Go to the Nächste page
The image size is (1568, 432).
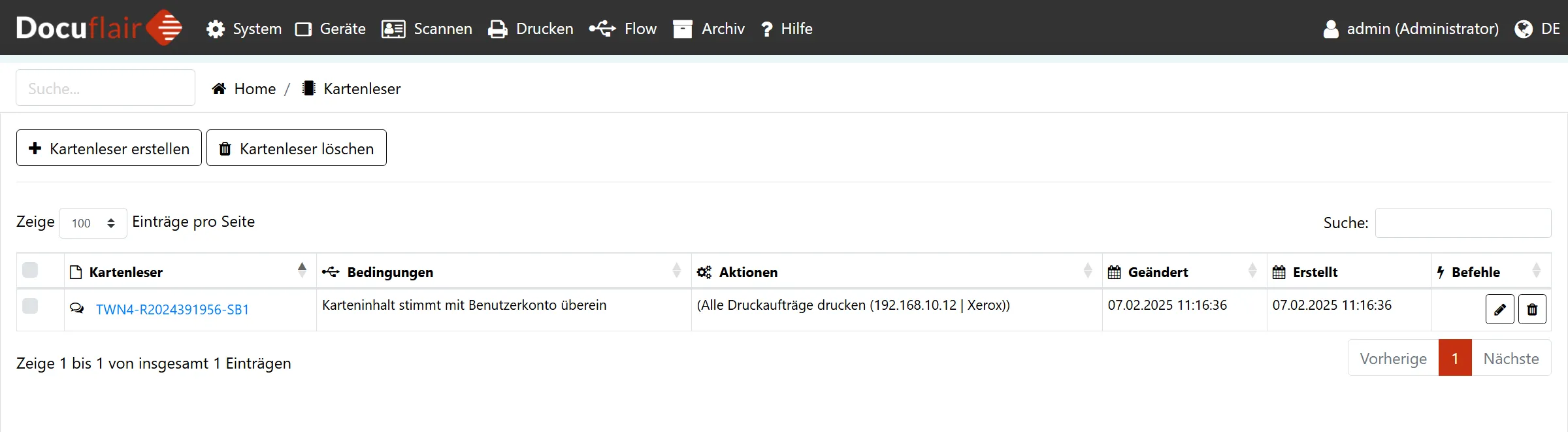[x=1511, y=358]
